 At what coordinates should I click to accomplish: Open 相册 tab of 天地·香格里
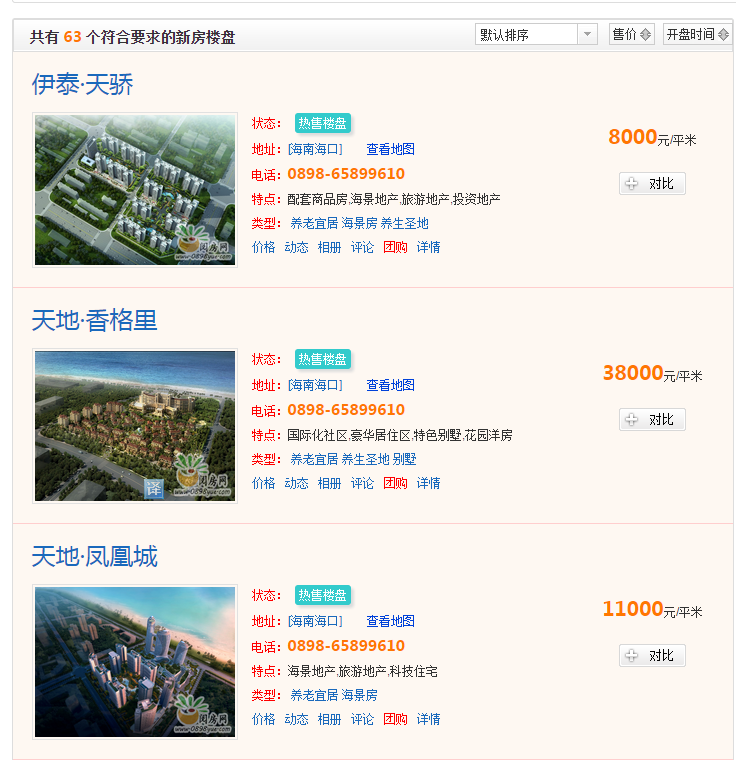pyautogui.click(x=330, y=483)
